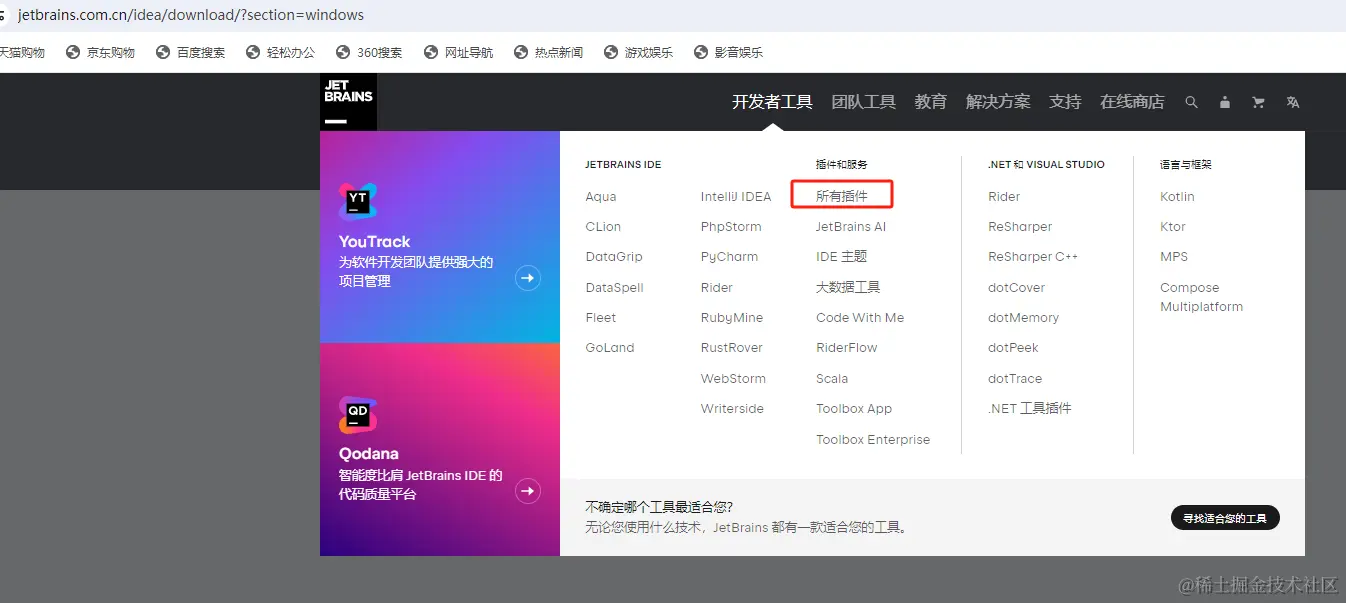Open the dotMemory link
This screenshot has height=603, width=1346.
pyautogui.click(x=1023, y=318)
